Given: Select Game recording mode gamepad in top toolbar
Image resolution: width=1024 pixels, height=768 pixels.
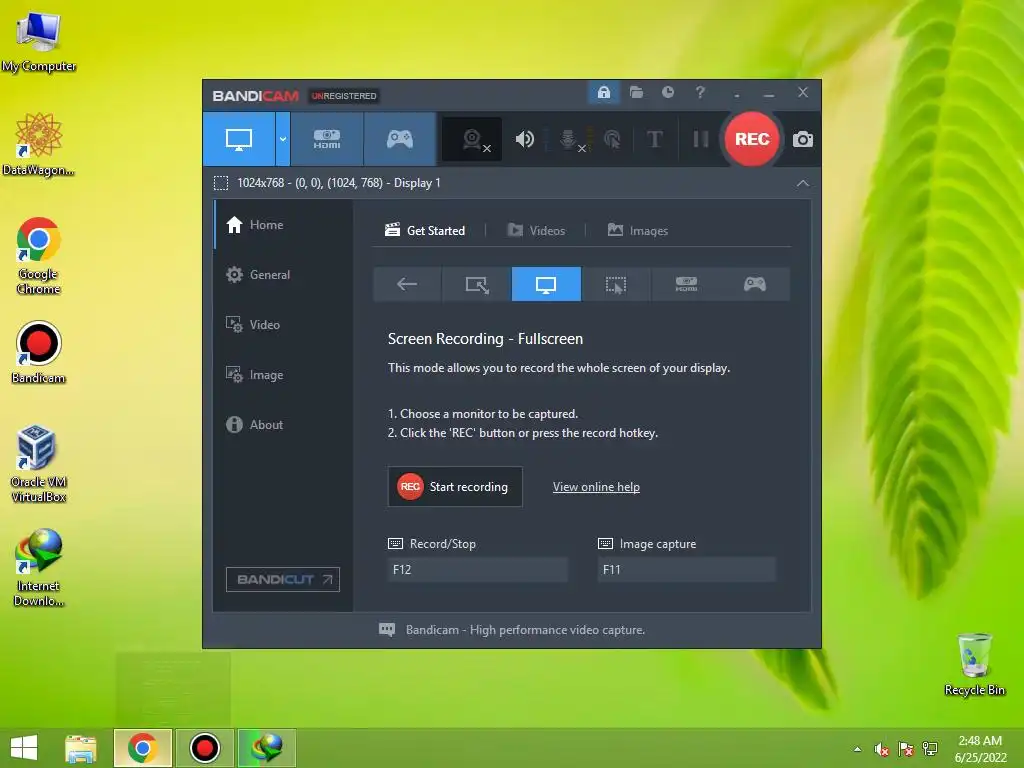Looking at the screenshot, I should click(x=400, y=139).
